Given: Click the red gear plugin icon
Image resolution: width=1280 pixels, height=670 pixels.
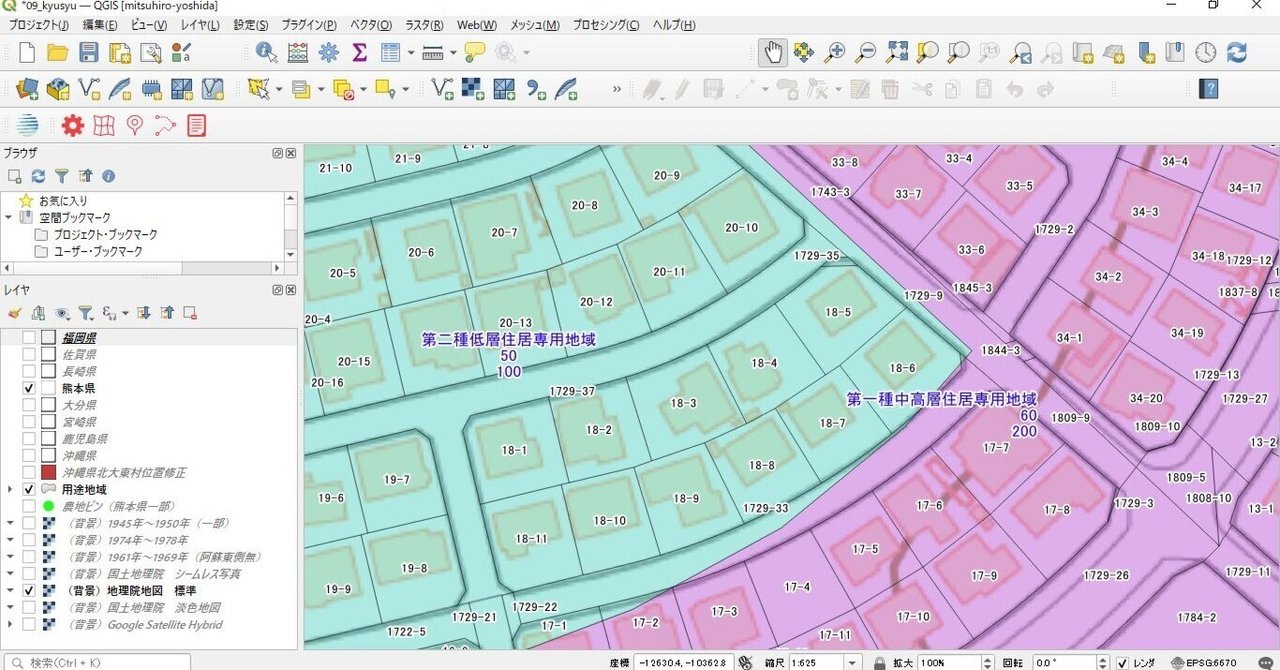Looking at the screenshot, I should coord(72,125).
